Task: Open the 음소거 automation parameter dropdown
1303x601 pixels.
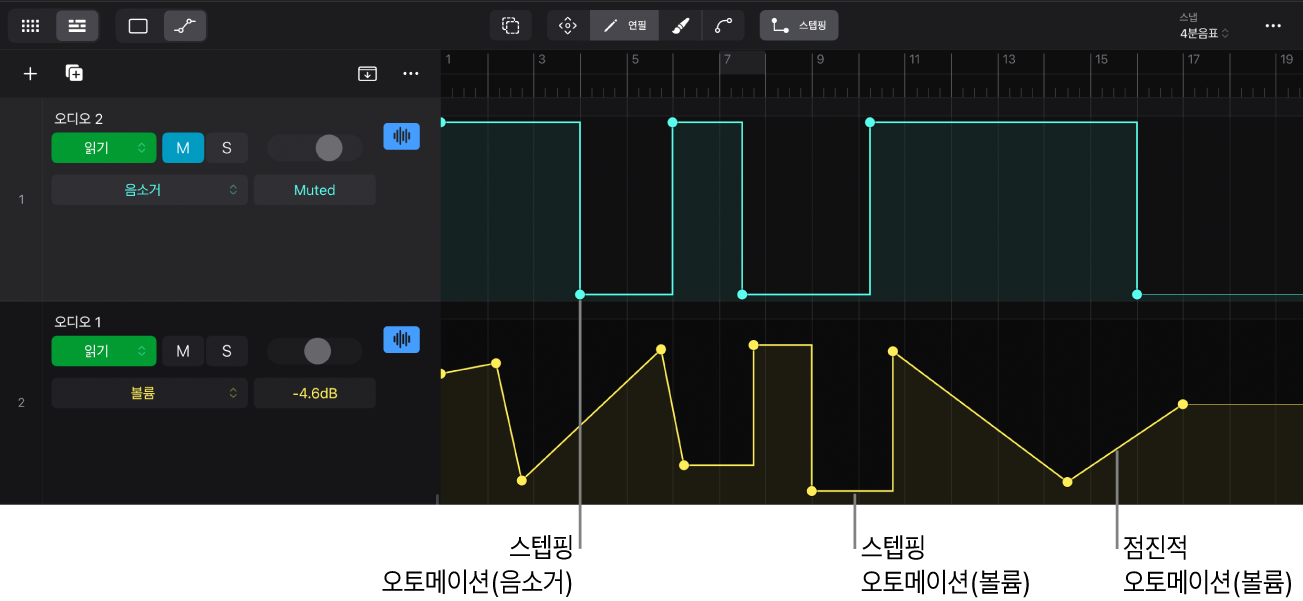Action: click(x=149, y=190)
